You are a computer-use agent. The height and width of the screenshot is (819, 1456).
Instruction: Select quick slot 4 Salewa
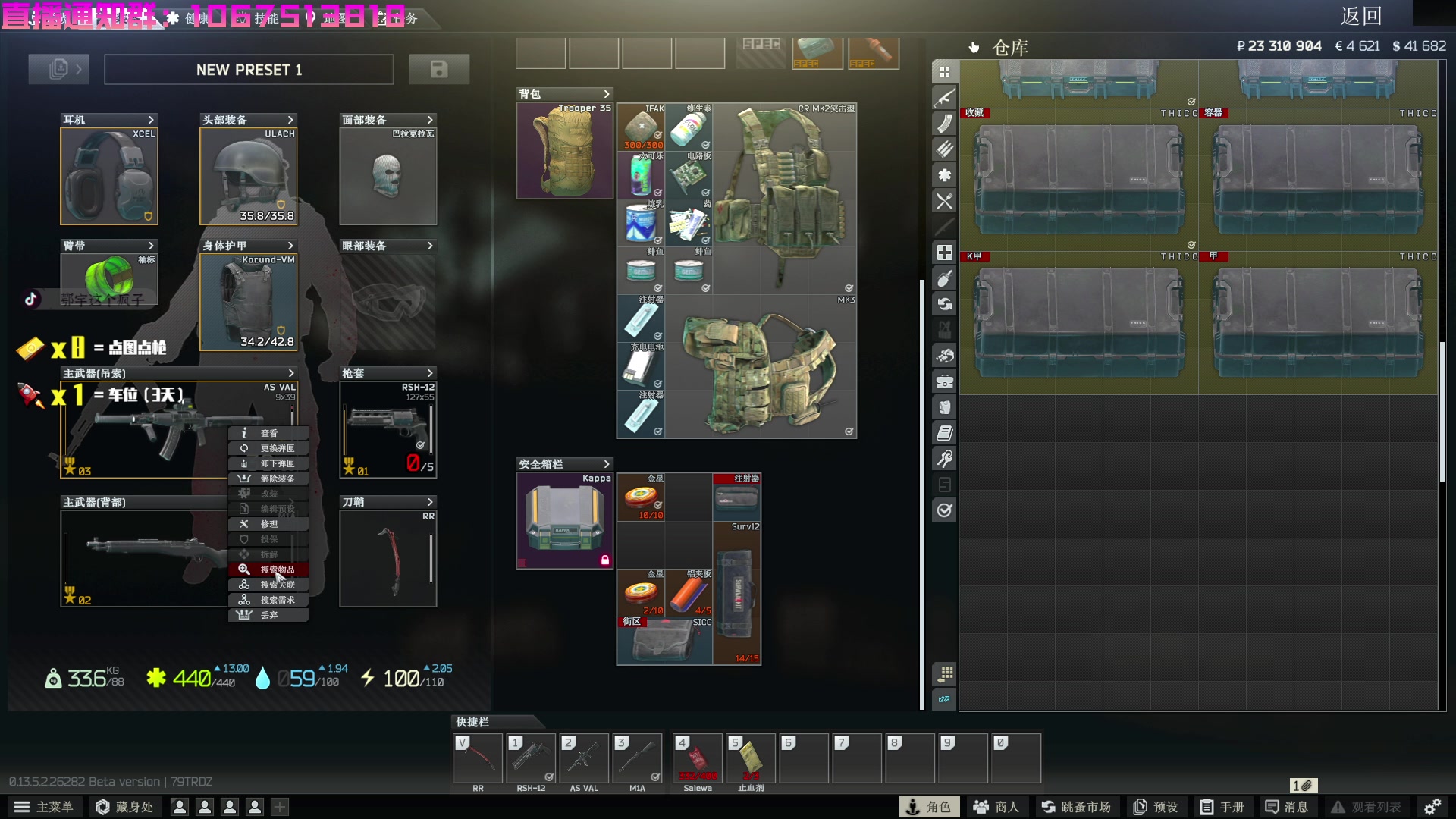click(x=698, y=758)
